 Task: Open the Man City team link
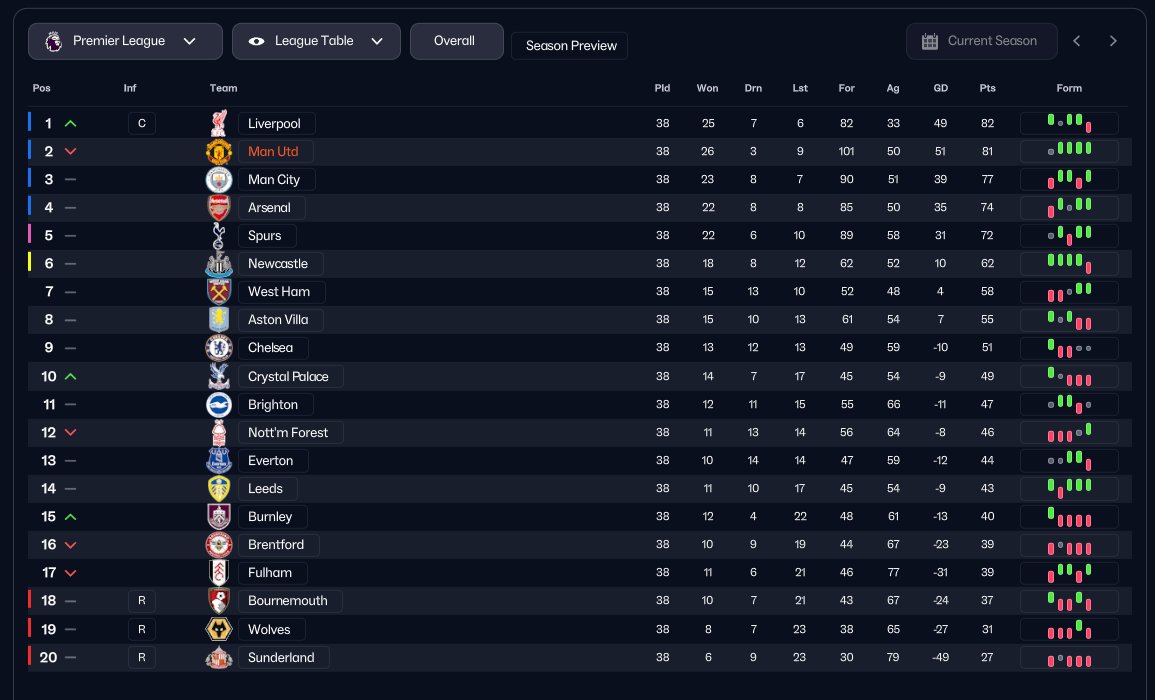coord(274,180)
